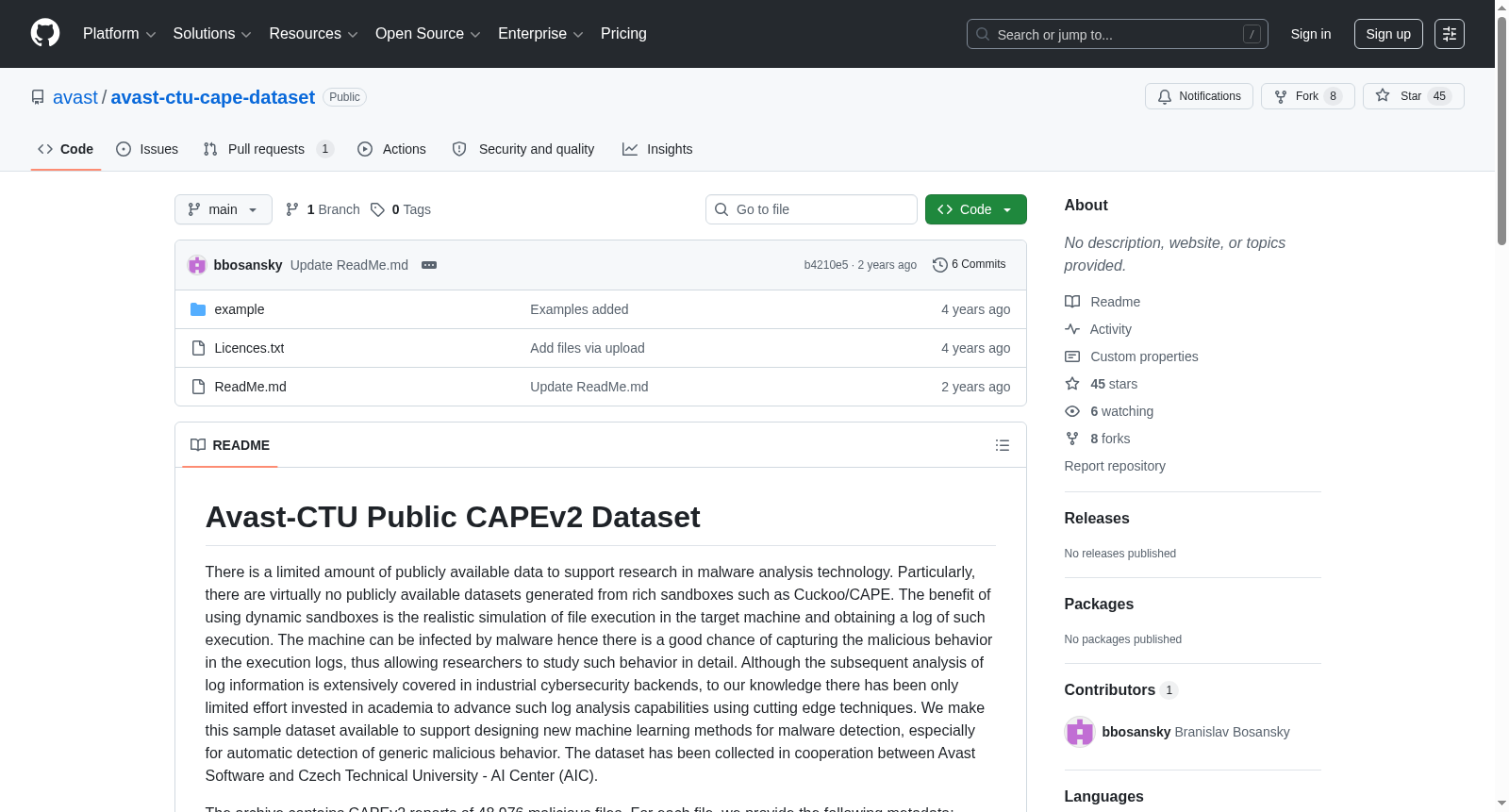Click the fork icon in Fork button

[1281, 96]
